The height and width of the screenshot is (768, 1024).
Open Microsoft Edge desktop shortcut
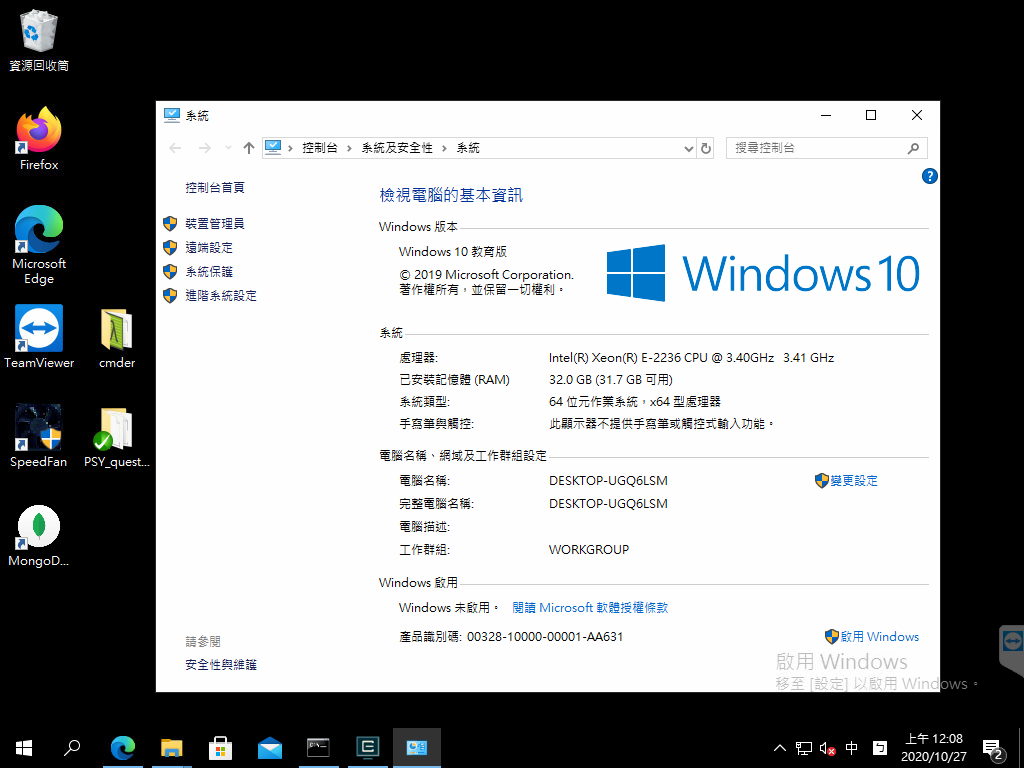(39, 245)
